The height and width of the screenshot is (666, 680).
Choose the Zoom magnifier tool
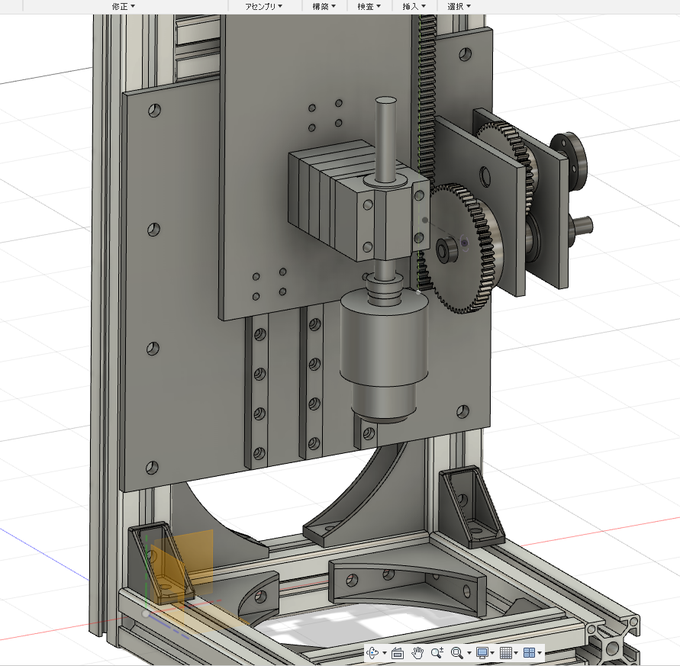point(437,653)
